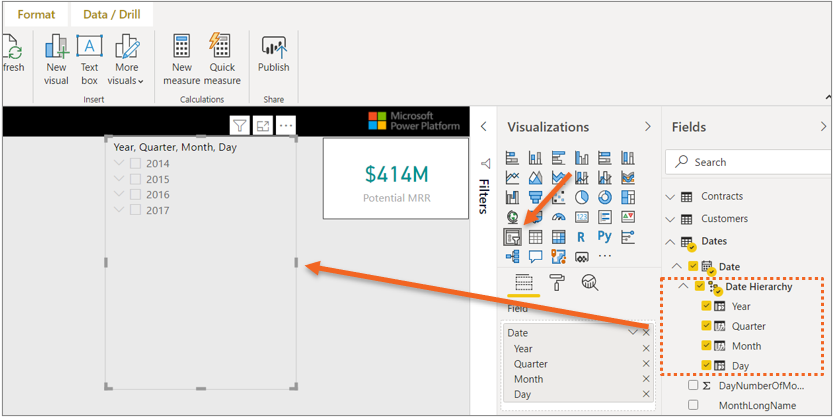834x420 pixels.
Task: Select the 100% stacked column chart visualization
Action: pos(628,158)
